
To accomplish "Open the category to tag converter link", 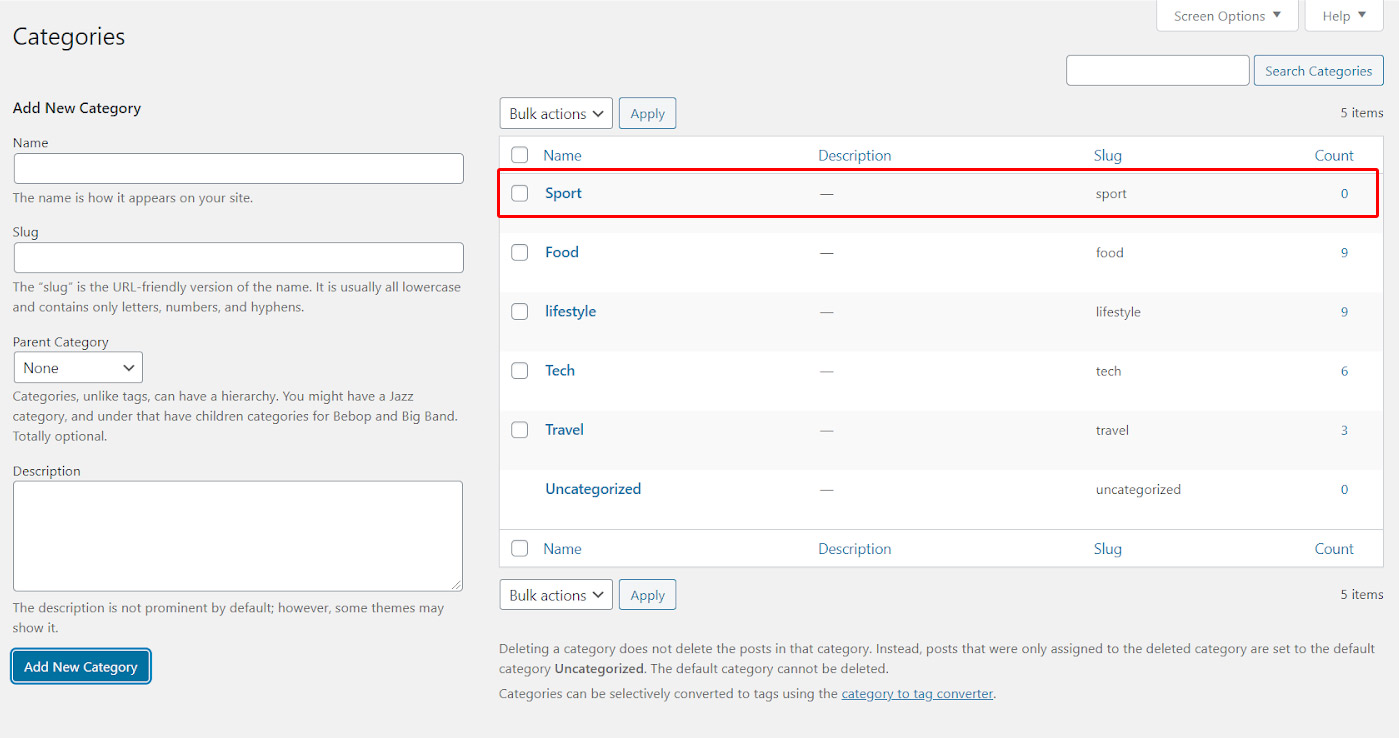I will pyautogui.click(x=917, y=693).
